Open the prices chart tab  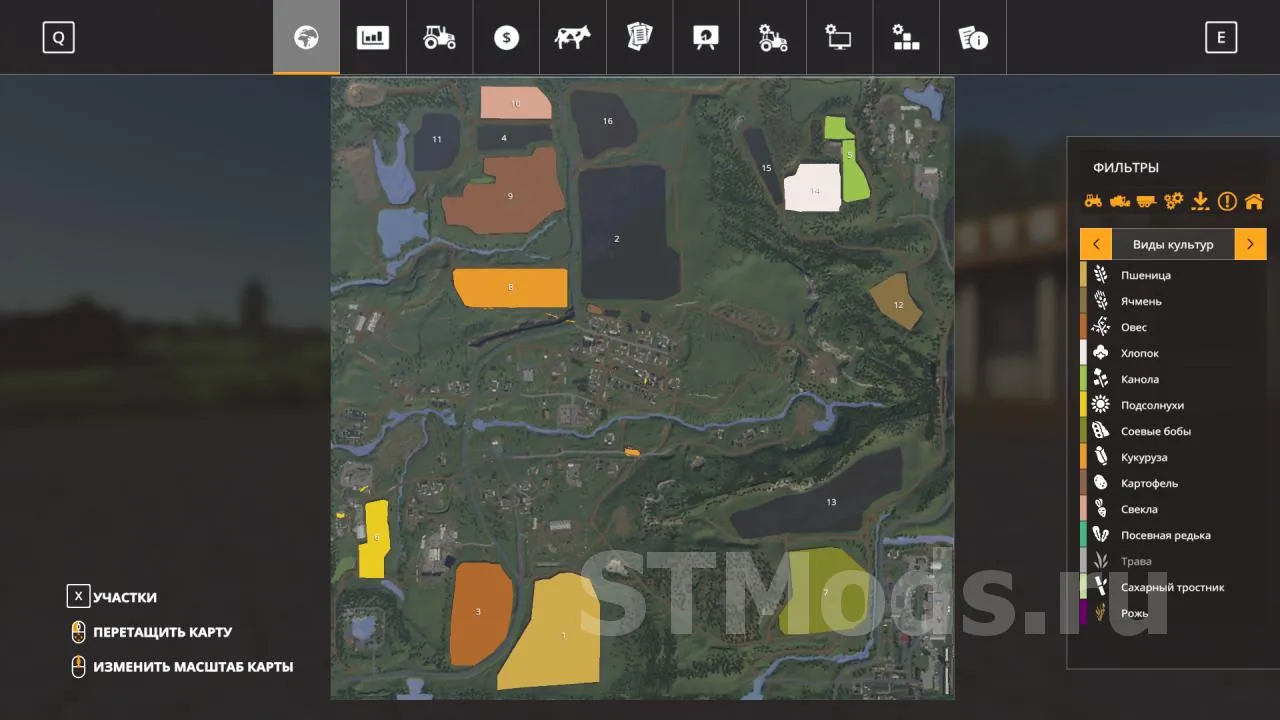click(373, 38)
